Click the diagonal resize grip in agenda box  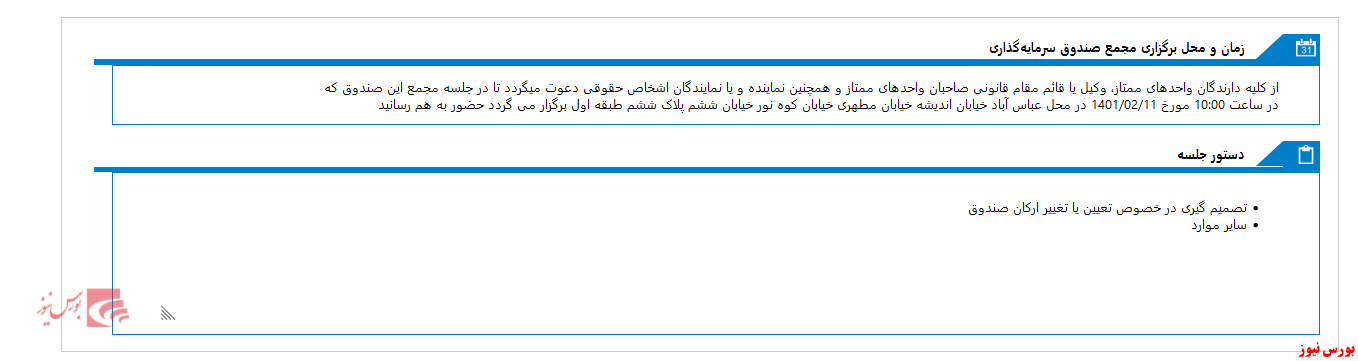[168, 313]
